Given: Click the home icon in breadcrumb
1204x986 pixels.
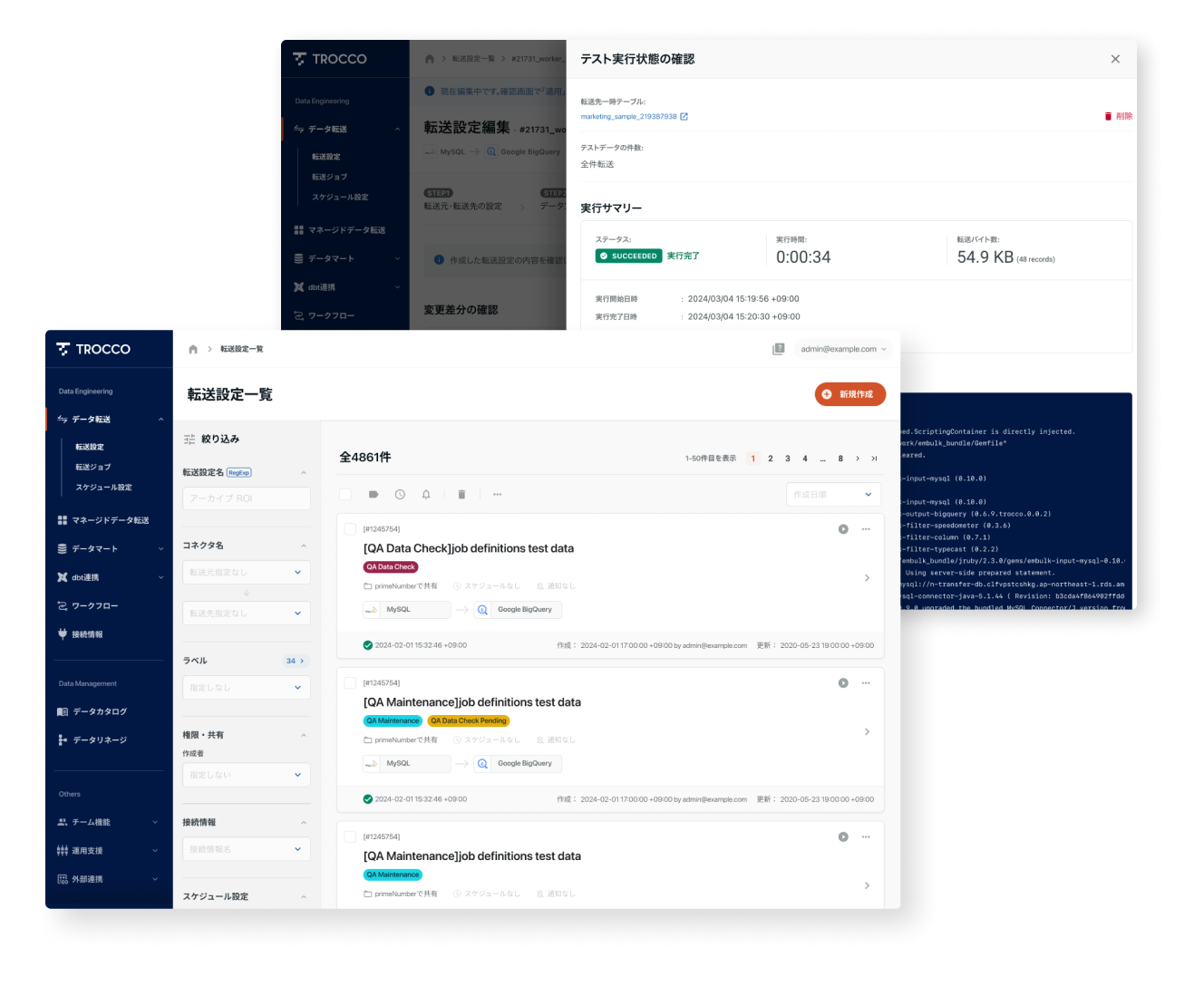Looking at the screenshot, I should tap(193, 350).
